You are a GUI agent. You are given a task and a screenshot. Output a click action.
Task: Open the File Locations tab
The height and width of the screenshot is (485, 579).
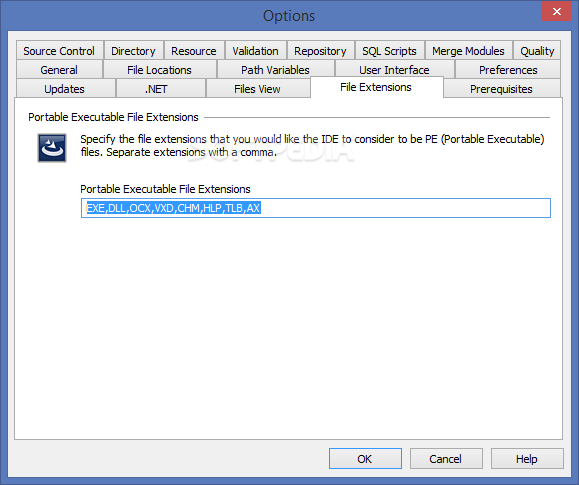click(160, 70)
